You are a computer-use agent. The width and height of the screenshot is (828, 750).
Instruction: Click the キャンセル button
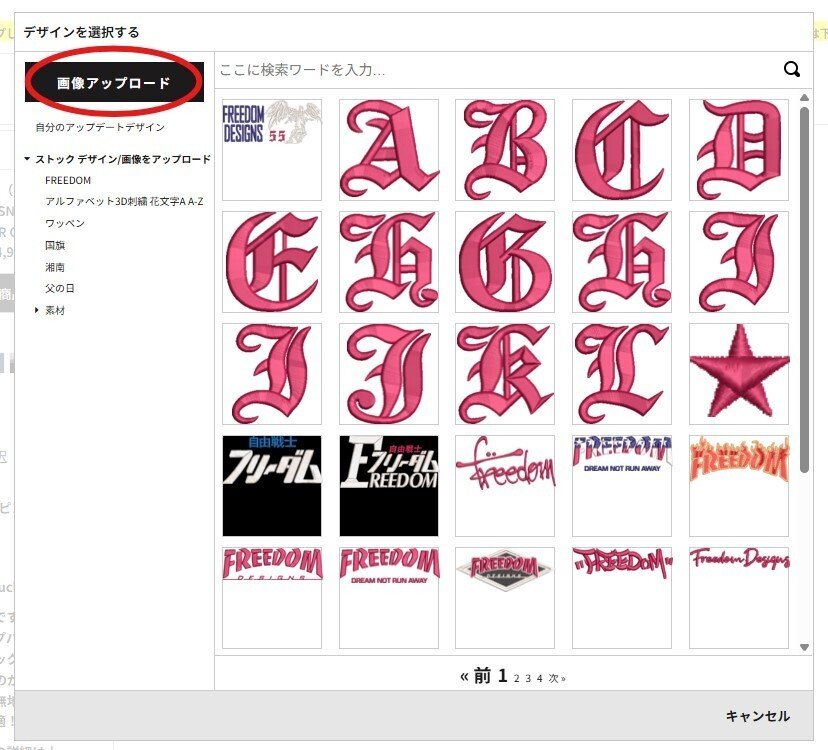pyautogui.click(x=756, y=716)
